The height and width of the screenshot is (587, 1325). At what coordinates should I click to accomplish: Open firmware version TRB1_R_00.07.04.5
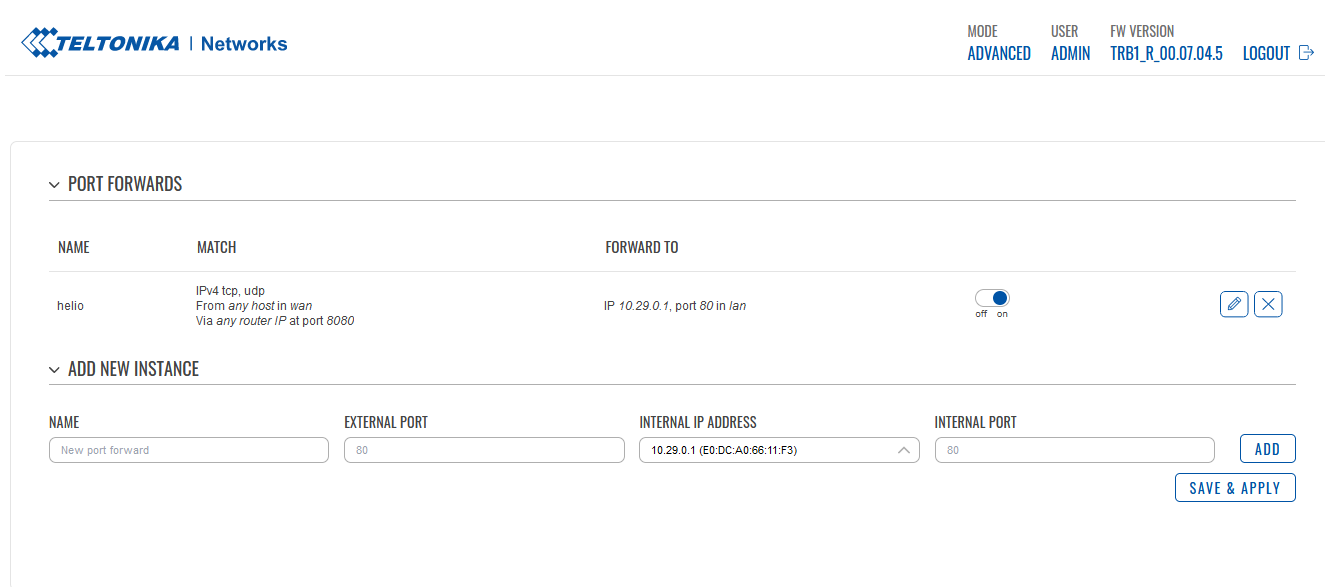click(x=1166, y=54)
